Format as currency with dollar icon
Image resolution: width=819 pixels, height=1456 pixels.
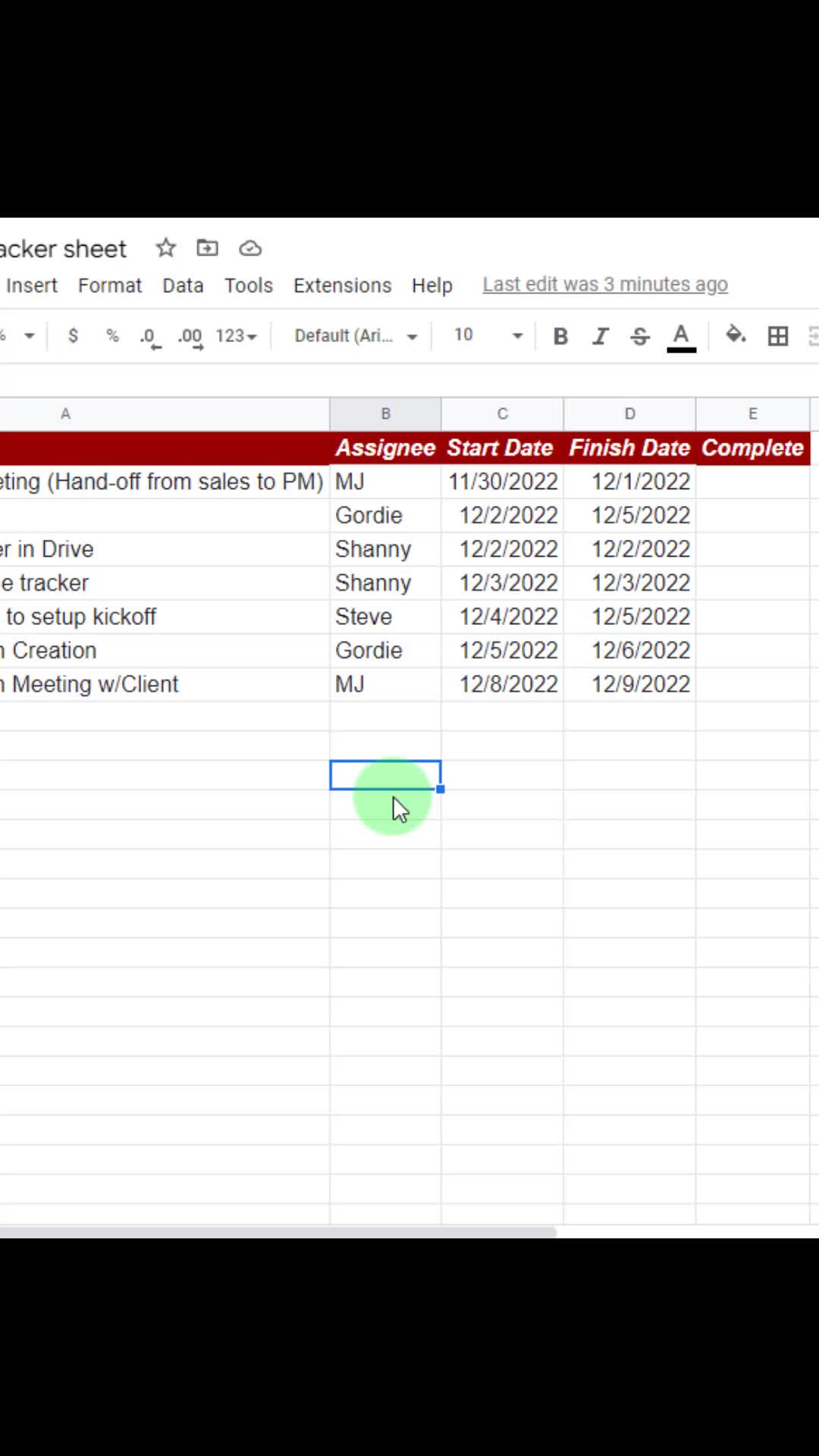point(73,335)
